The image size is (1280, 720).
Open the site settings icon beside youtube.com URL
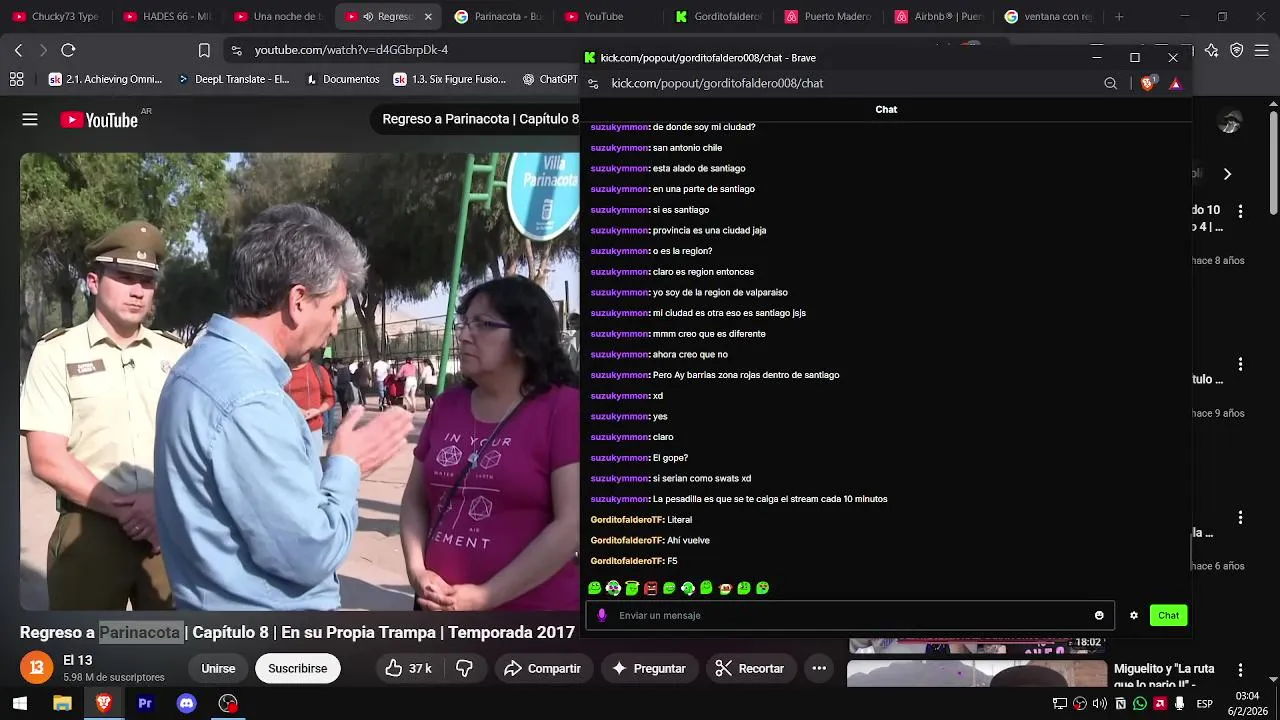point(236,50)
